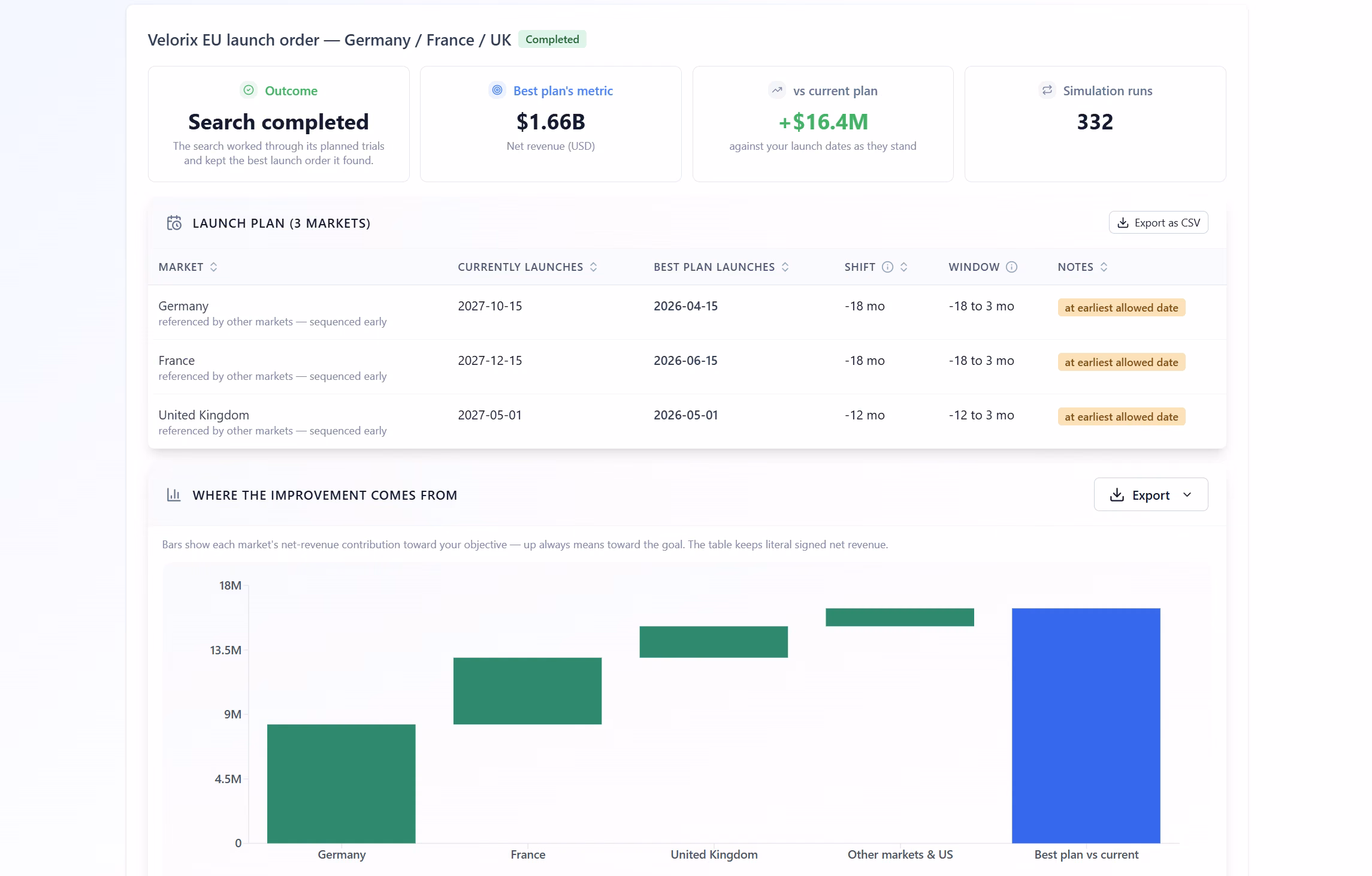The height and width of the screenshot is (876, 1372).
Task: Click the France green chart bar
Action: (x=527, y=691)
